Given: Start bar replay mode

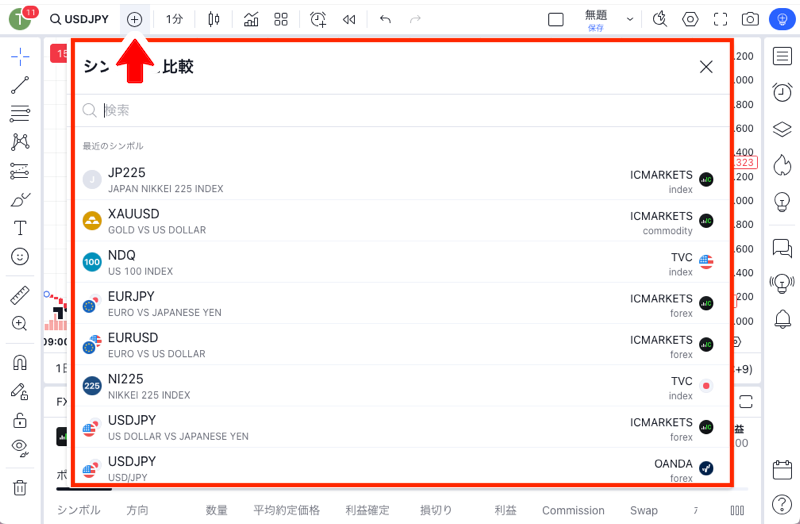Looking at the screenshot, I should click(x=349, y=19).
